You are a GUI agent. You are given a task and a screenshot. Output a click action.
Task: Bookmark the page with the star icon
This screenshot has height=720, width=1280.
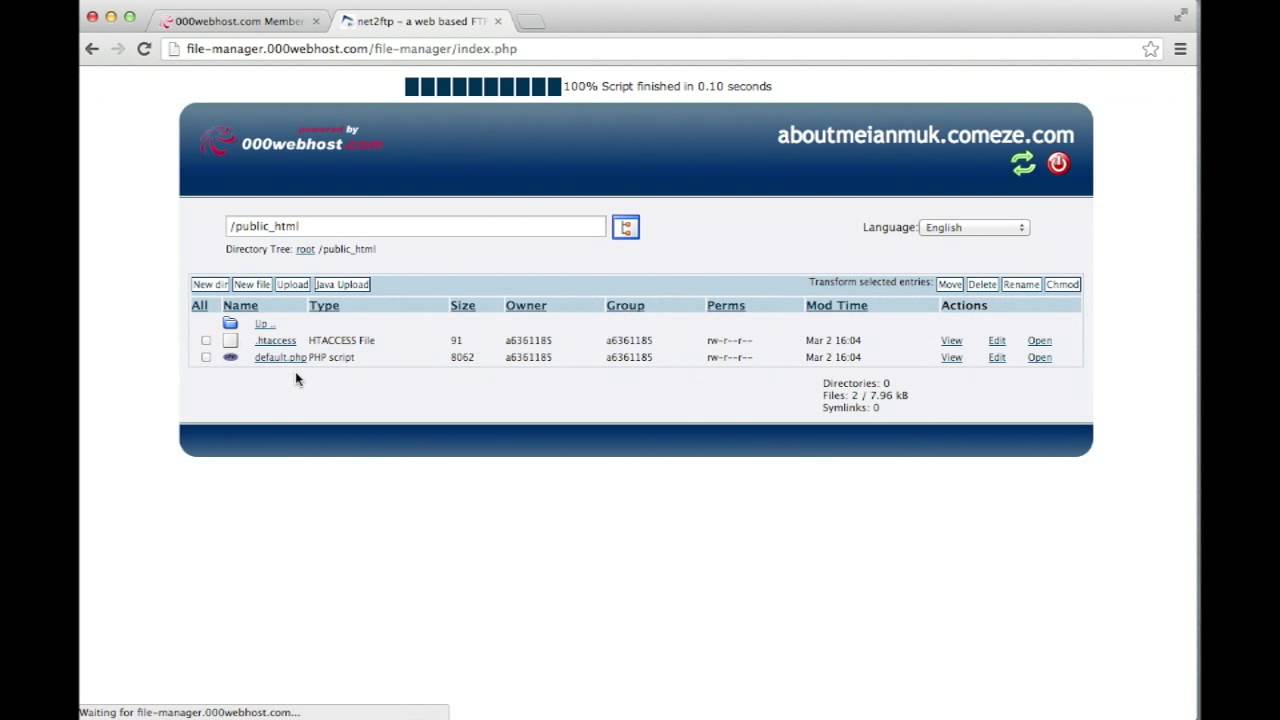point(1151,49)
